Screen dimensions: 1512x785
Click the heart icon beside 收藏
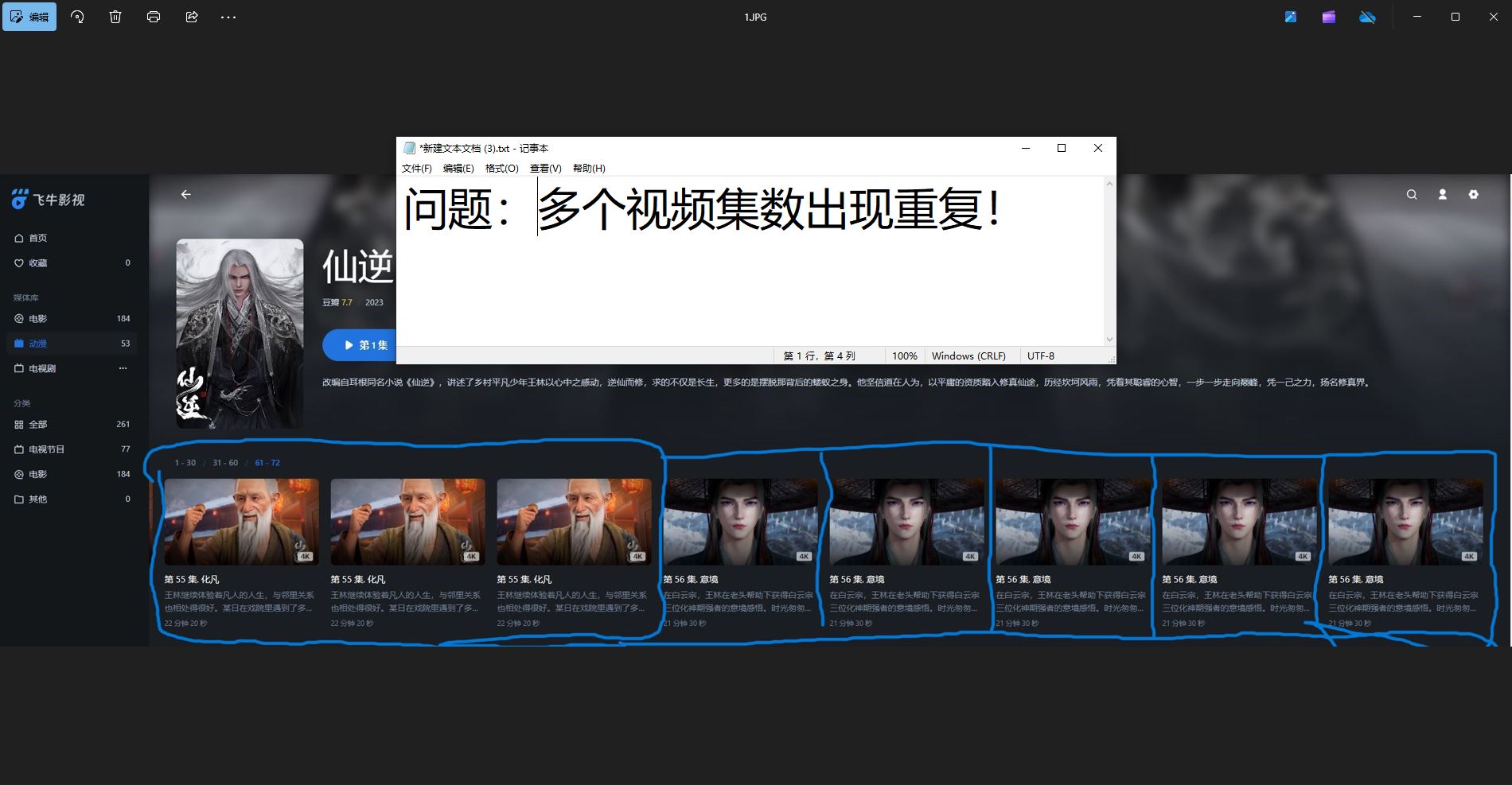(19, 262)
